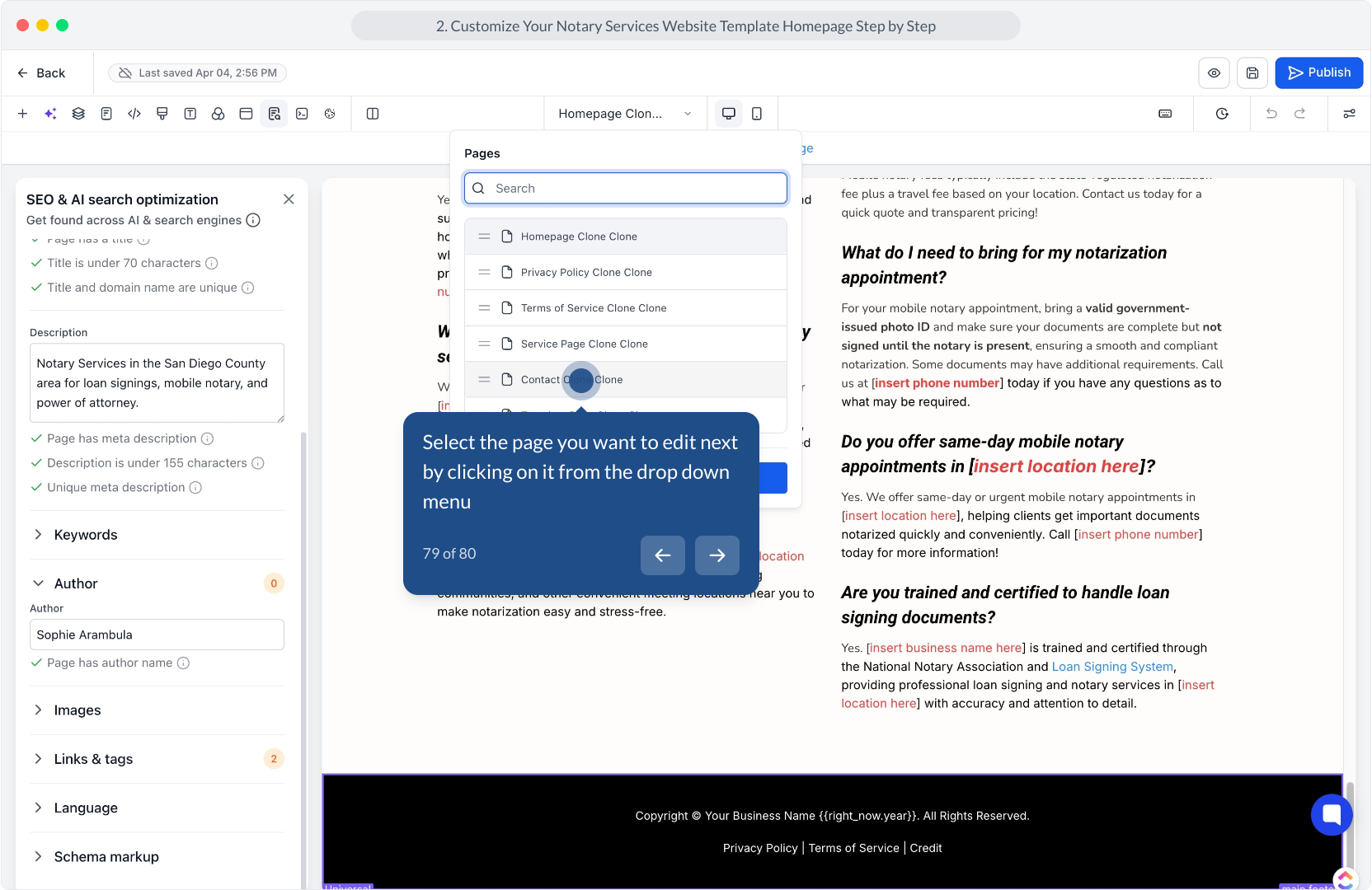The height and width of the screenshot is (890, 1372).
Task: Click the redo arrow
Action: tap(1299, 114)
